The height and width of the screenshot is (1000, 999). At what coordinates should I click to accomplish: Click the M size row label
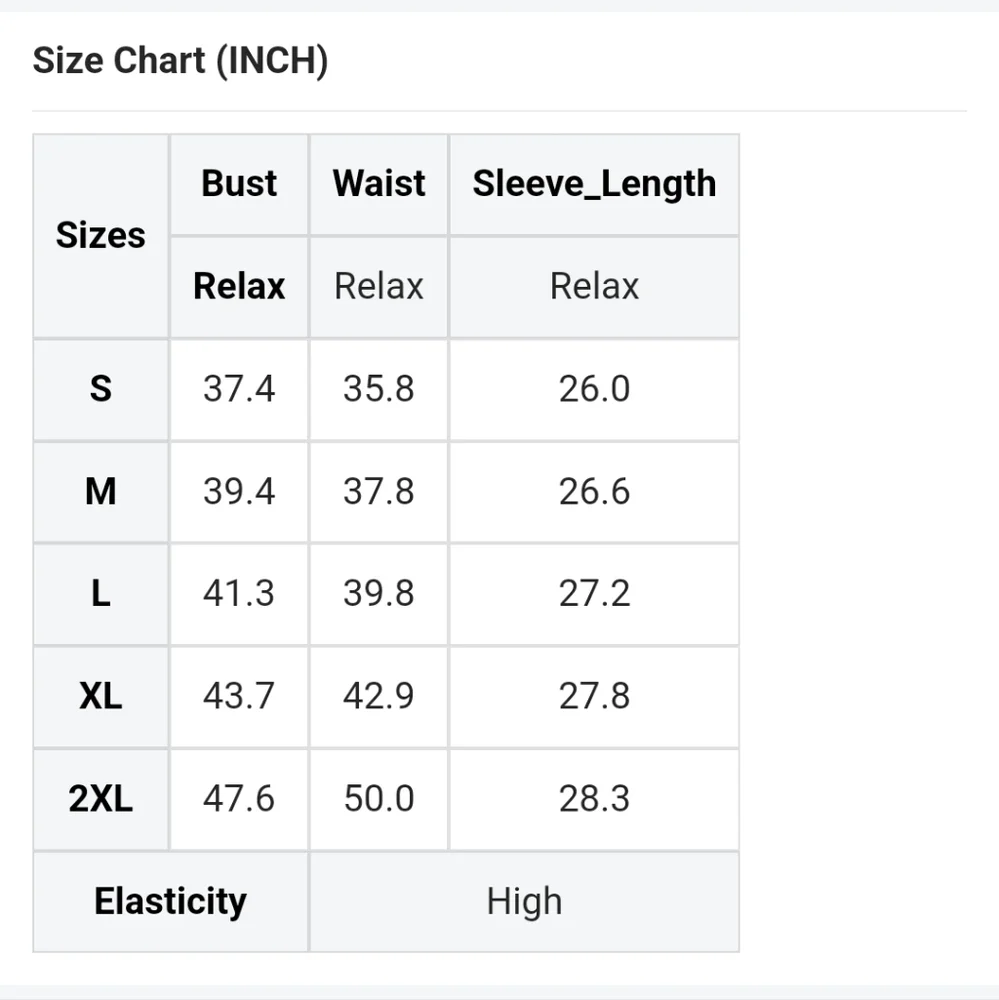click(101, 491)
